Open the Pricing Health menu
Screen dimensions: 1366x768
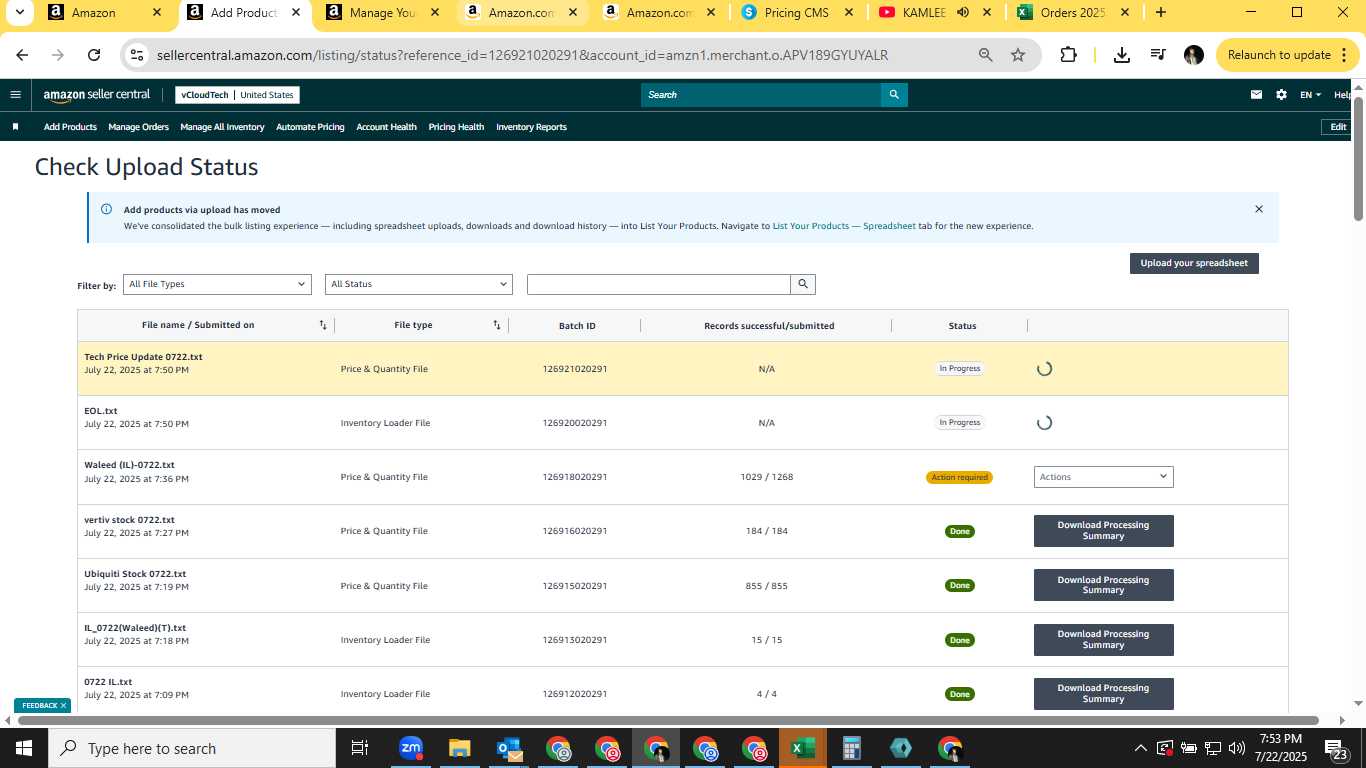(456, 127)
